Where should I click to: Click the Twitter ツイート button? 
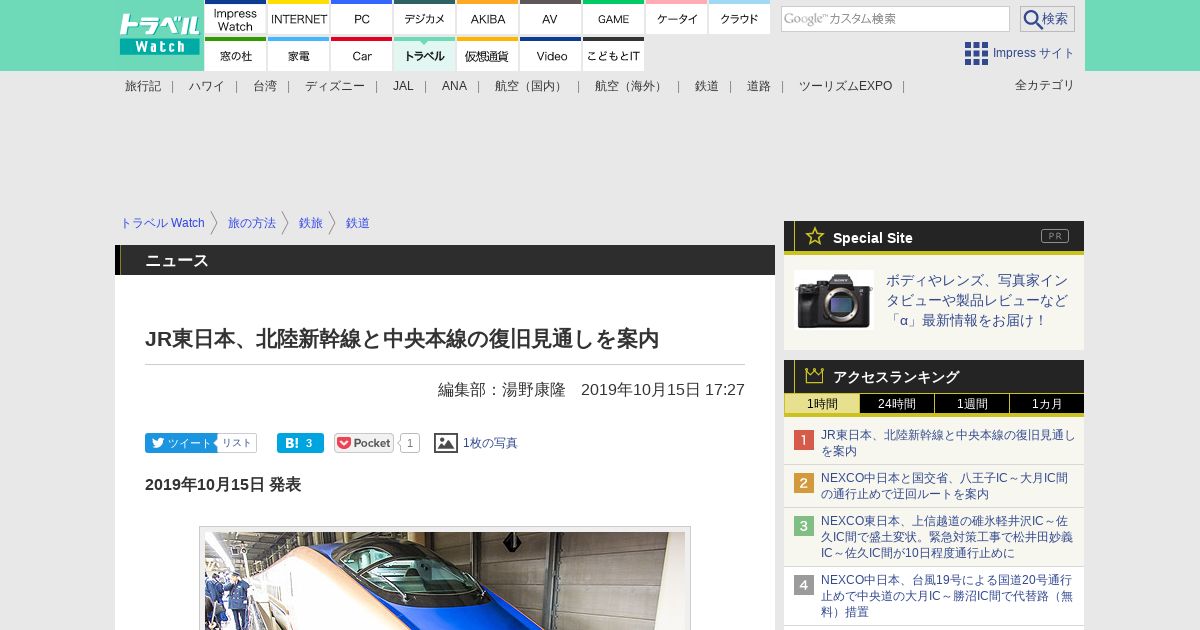click(180, 443)
